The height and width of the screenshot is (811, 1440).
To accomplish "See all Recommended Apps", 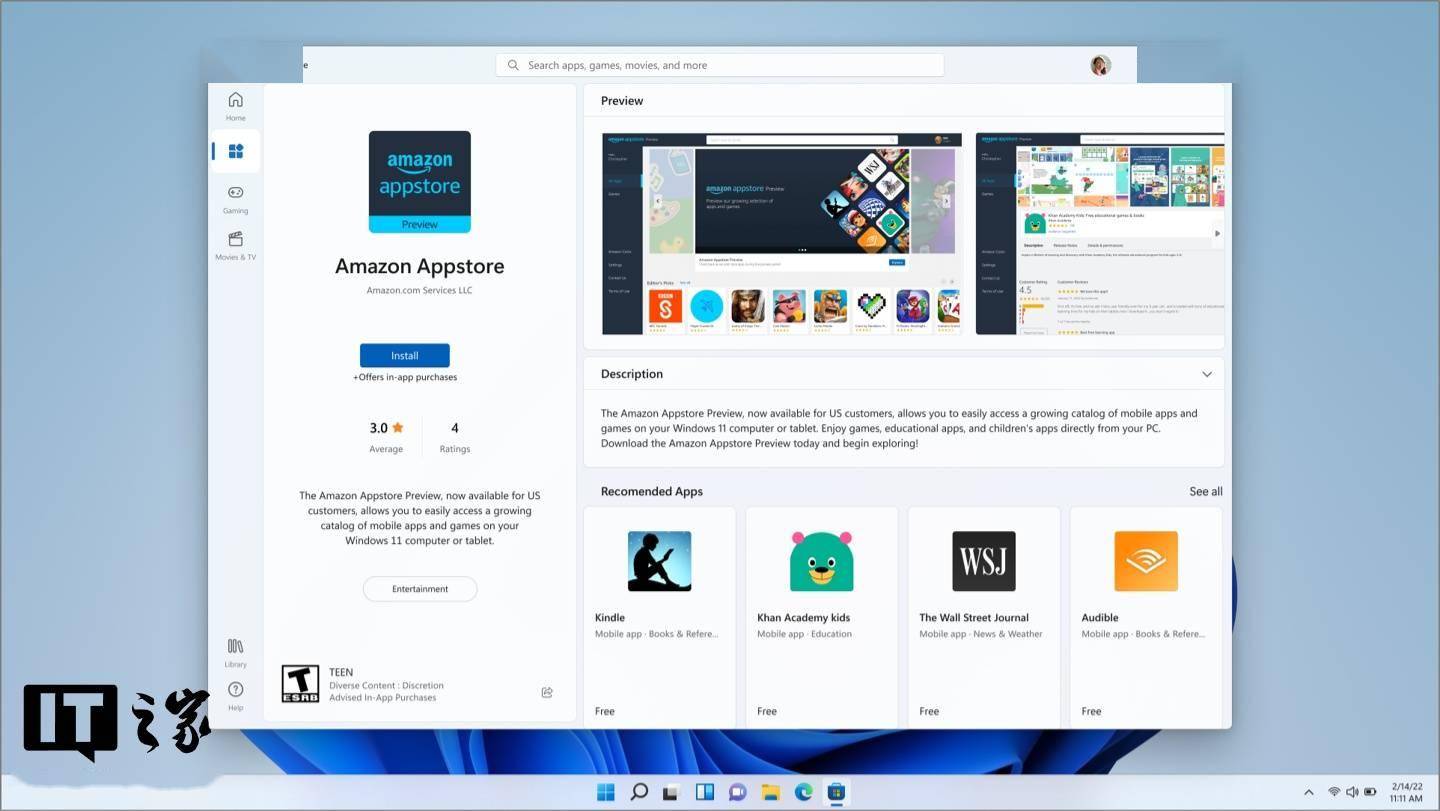I will [x=1206, y=491].
